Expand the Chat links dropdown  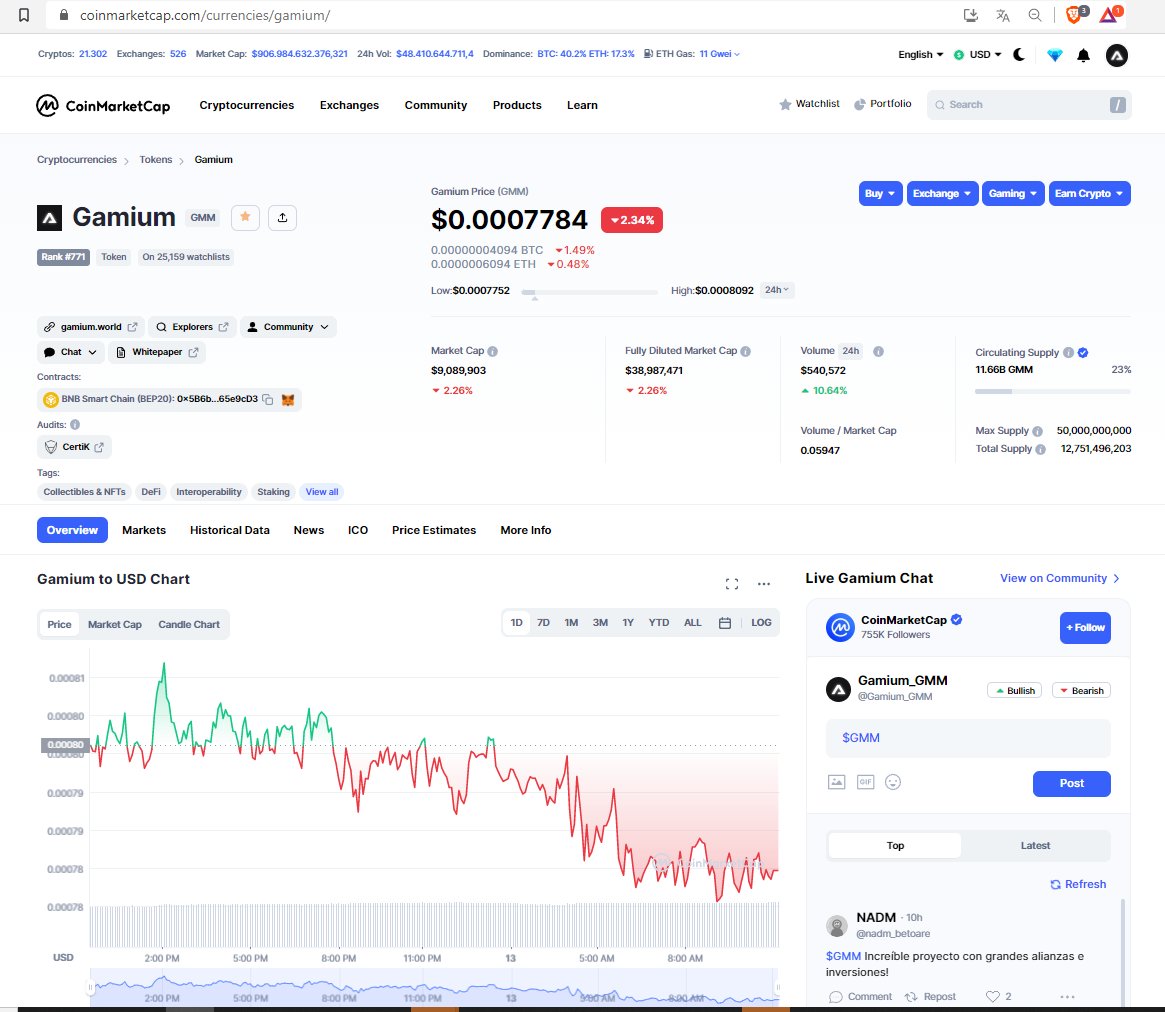click(71, 352)
